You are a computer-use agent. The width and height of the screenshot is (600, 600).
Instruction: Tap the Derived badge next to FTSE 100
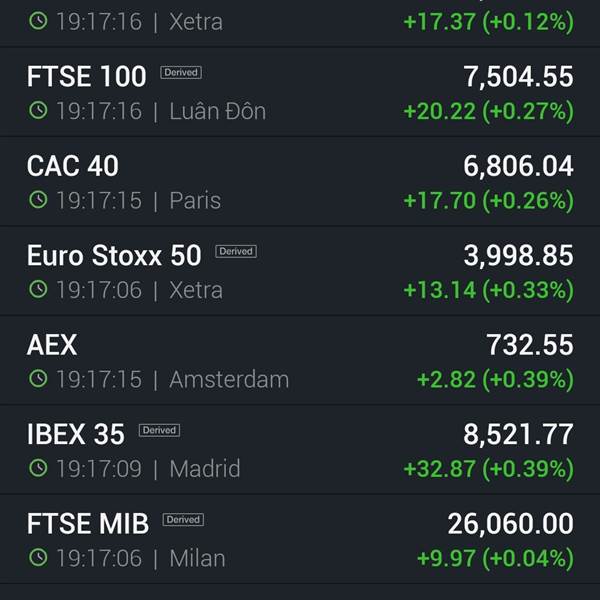point(181,72)
